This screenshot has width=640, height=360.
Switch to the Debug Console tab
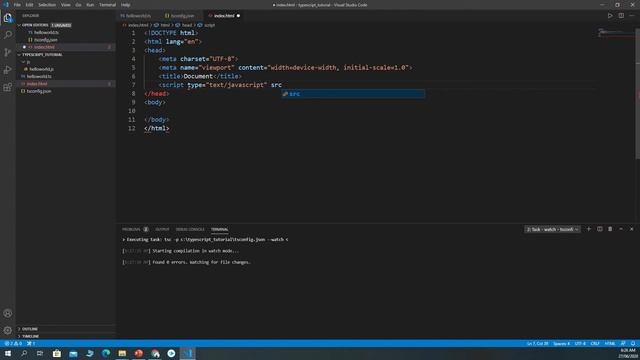pyautogui.click(x=190, y=229)
